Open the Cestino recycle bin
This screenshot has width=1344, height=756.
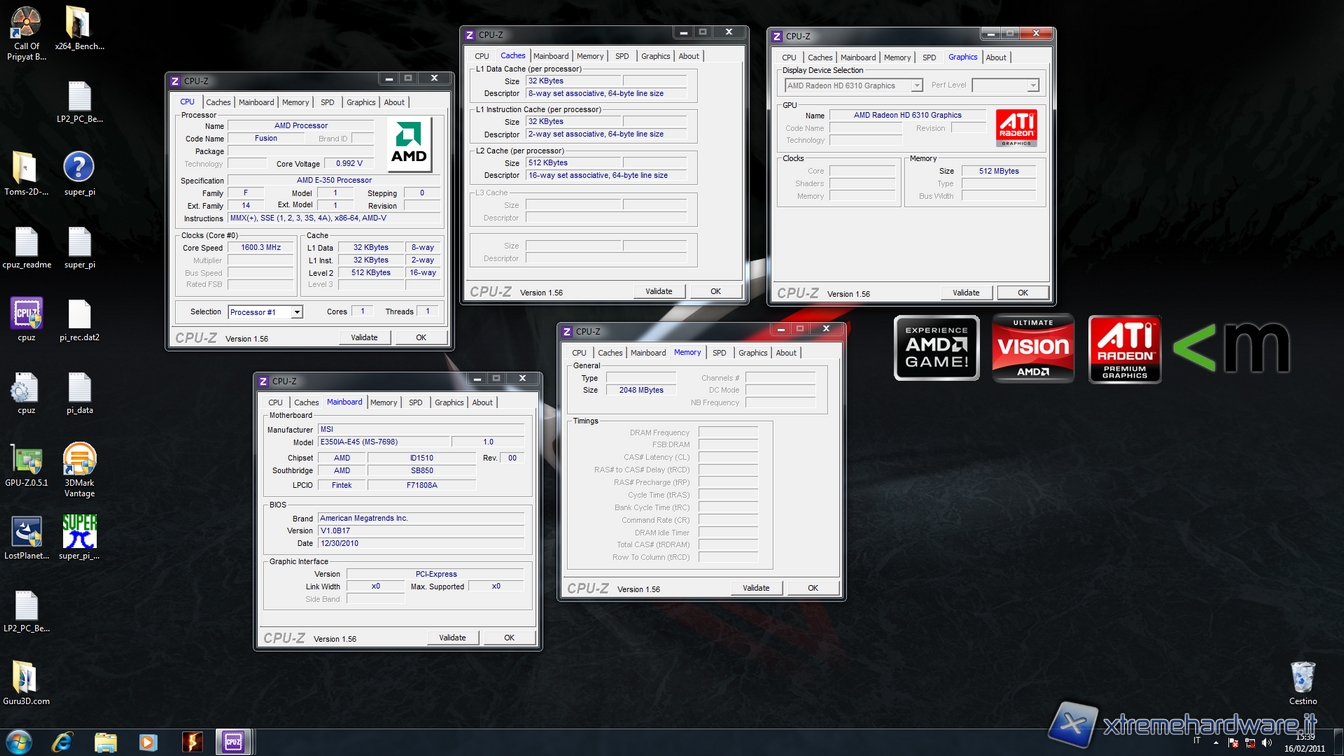pyautogui.click(x=1303, y=678)
